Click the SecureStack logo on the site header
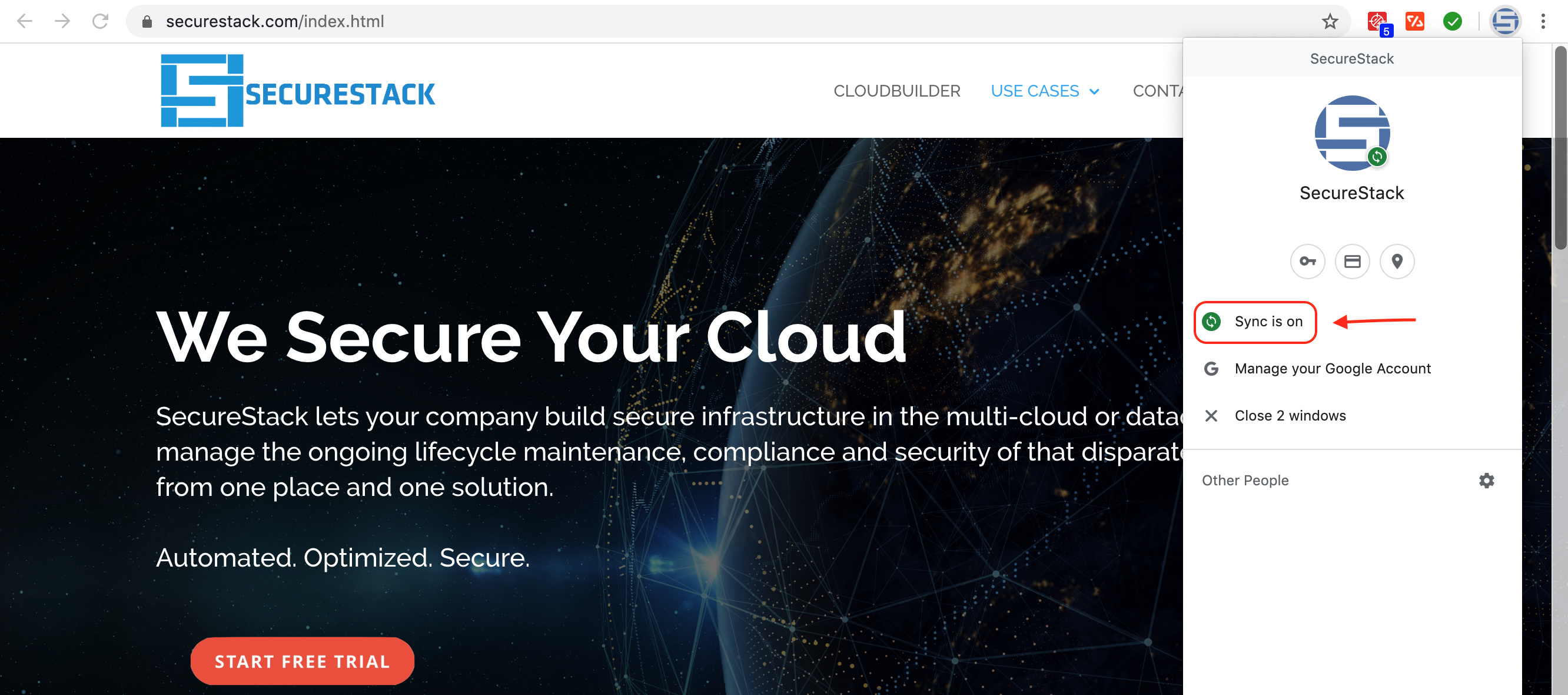This screenshot has height=695, width=1568. pyautogui.click(x=298, y=91)
